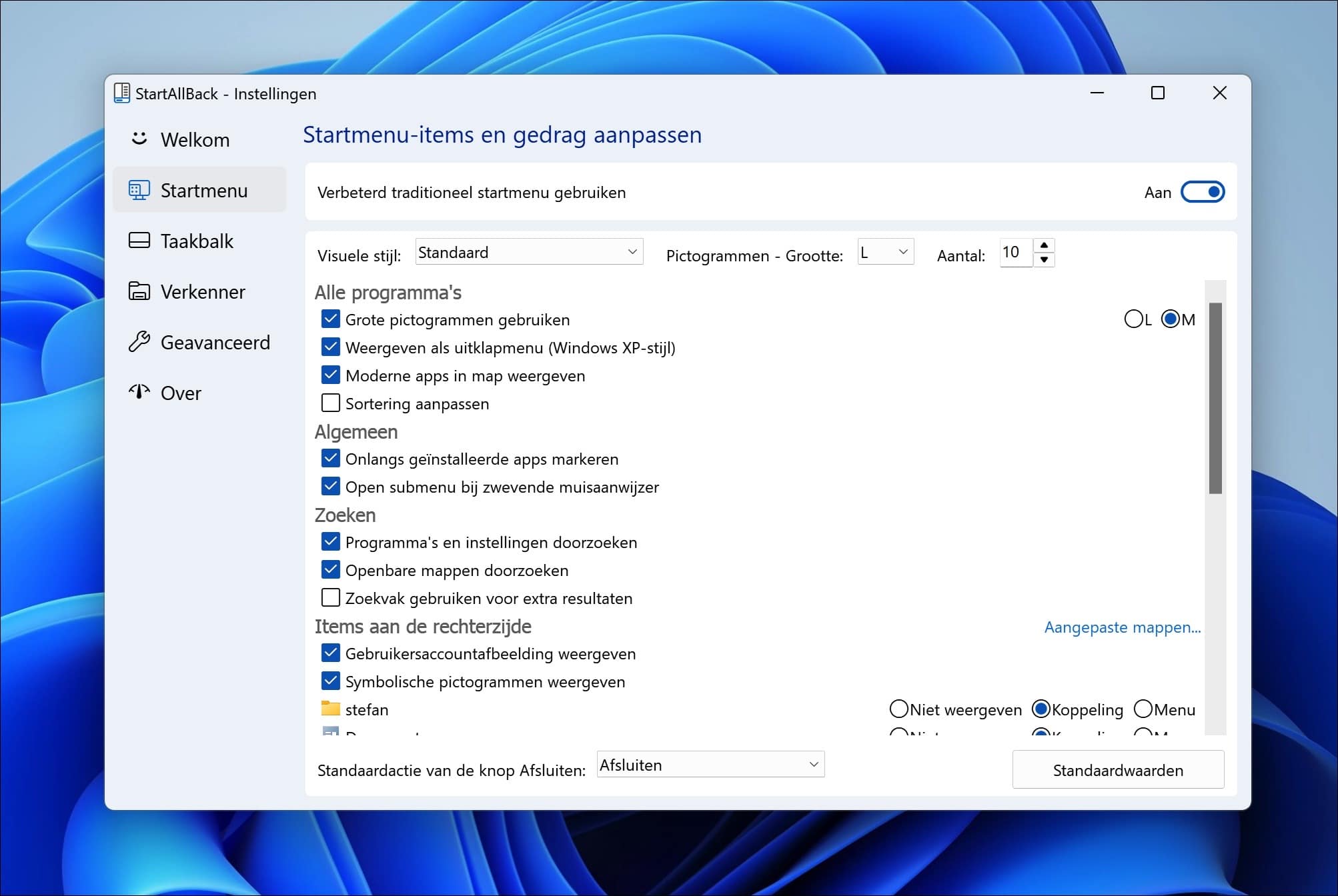
Task: Open the Pictogrammen Grootte dropdown
Action: point(885,252)
